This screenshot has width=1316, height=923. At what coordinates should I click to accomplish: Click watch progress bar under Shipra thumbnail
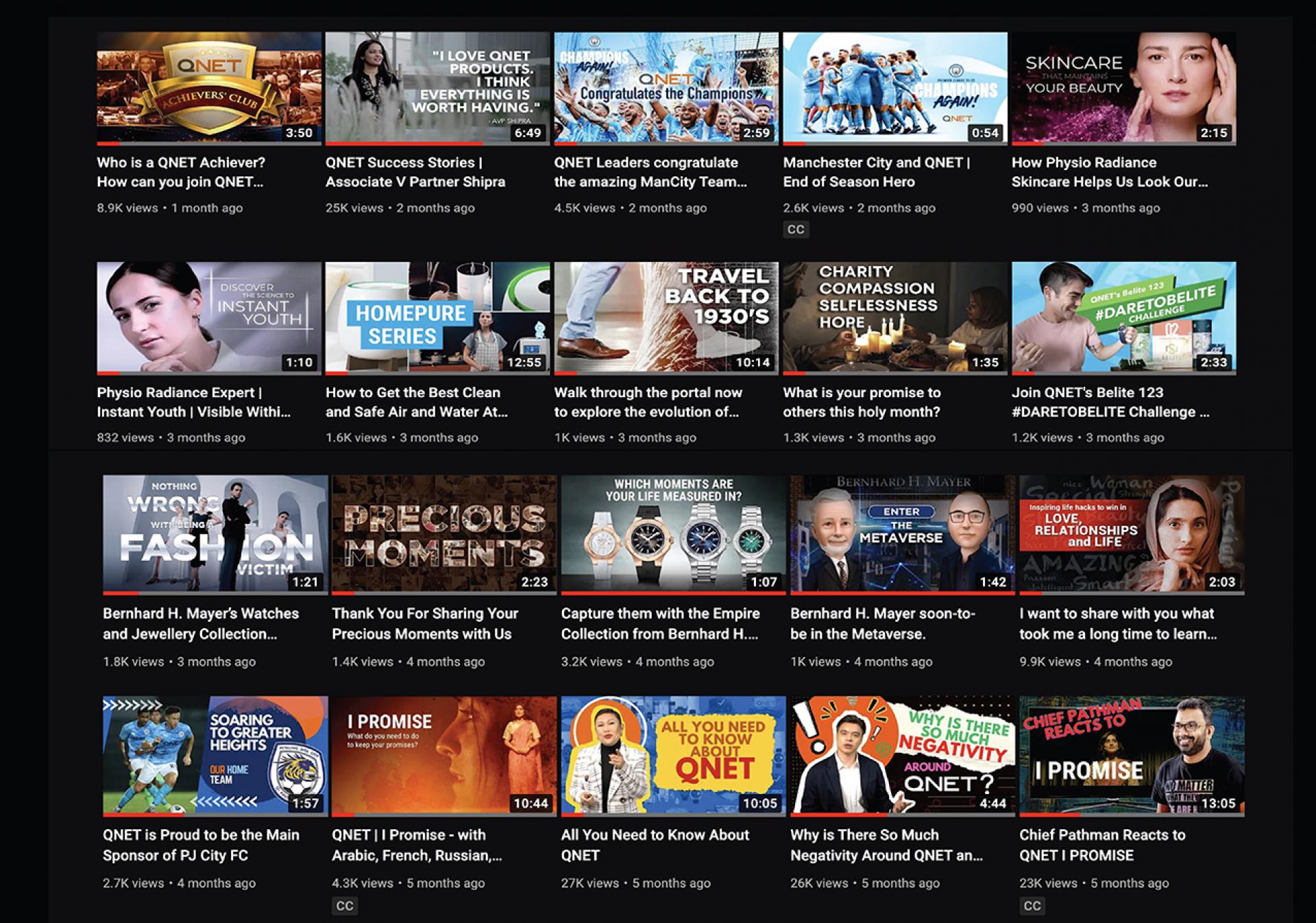point(437,144)
